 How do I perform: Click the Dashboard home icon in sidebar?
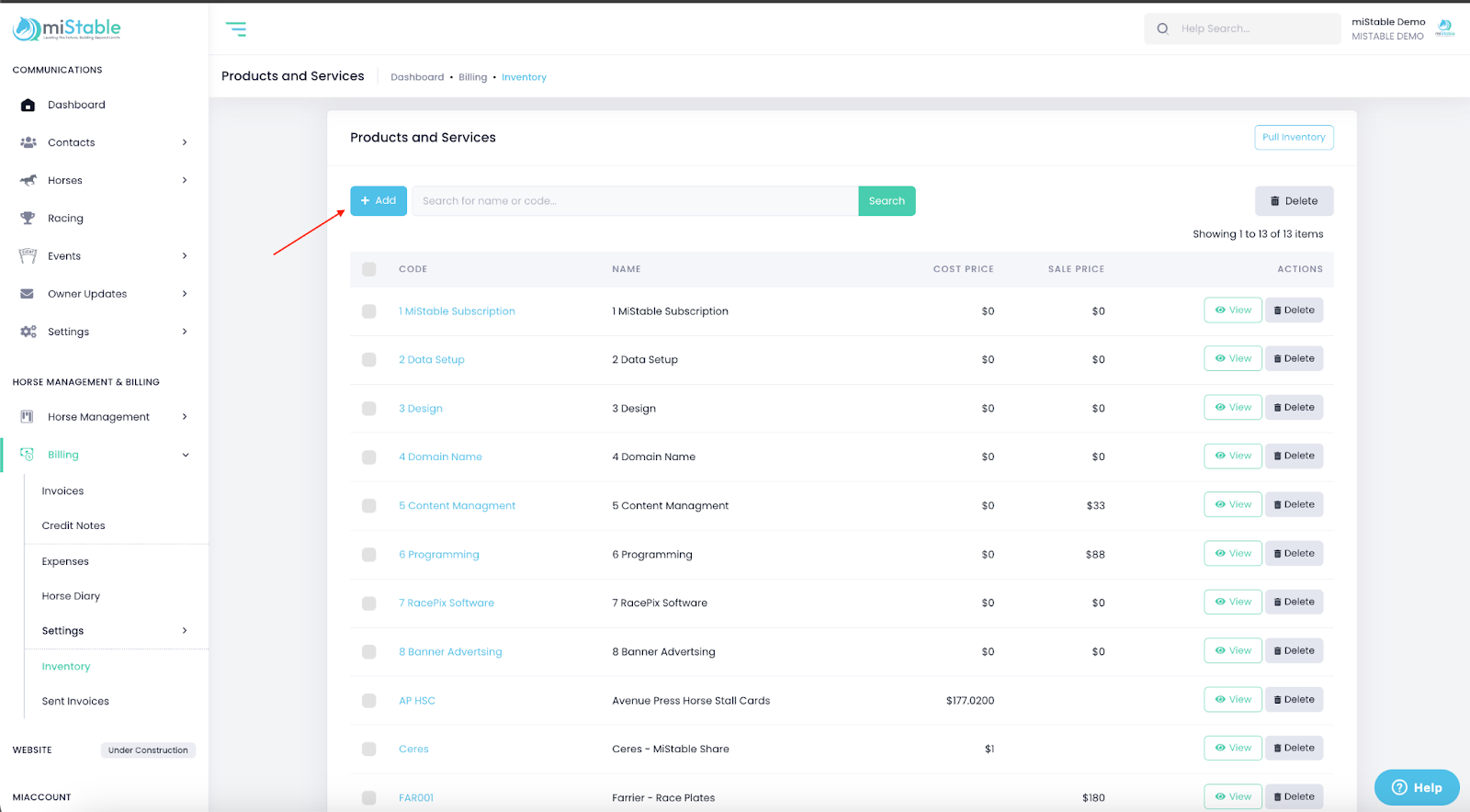tap(28, 105)
